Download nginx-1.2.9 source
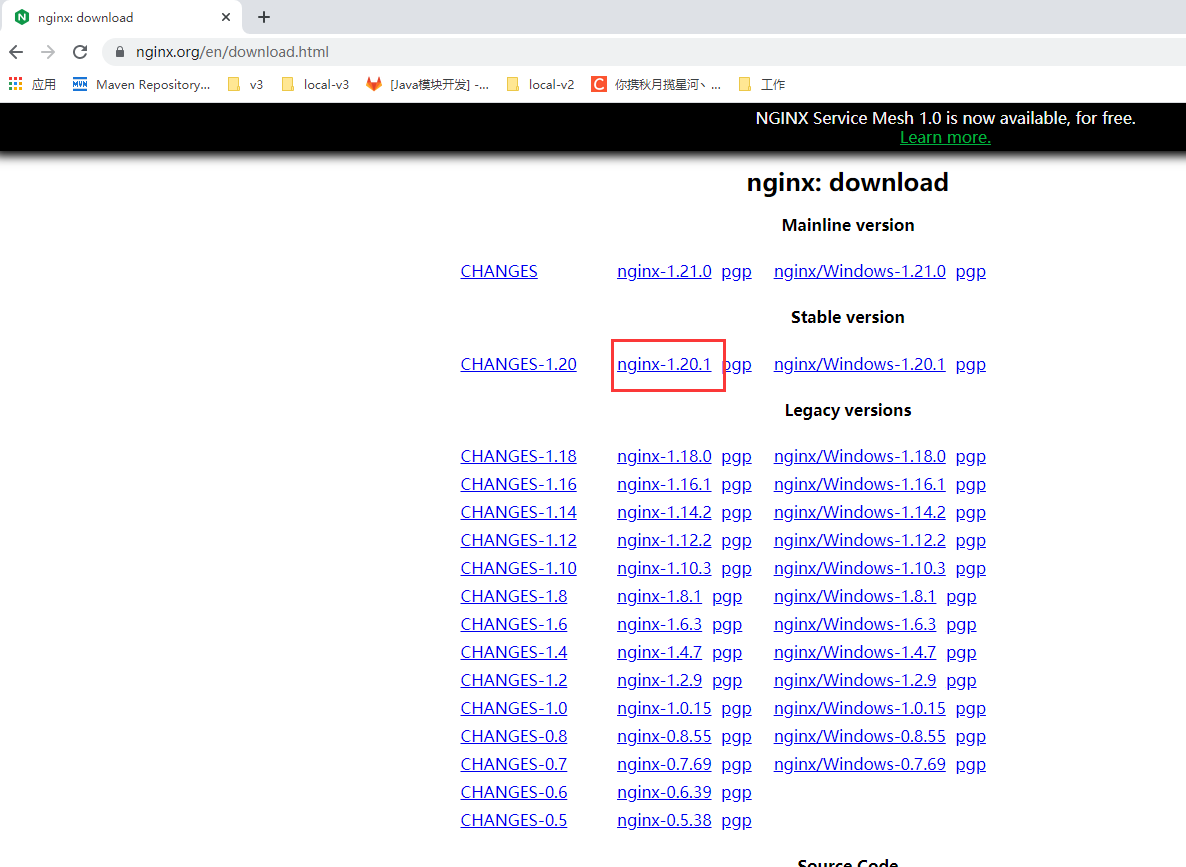1186x867 pixels. tap(660, 681)
